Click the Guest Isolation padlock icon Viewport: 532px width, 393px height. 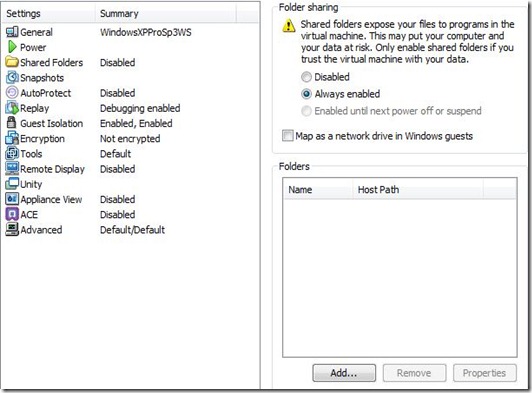point(12,123)
